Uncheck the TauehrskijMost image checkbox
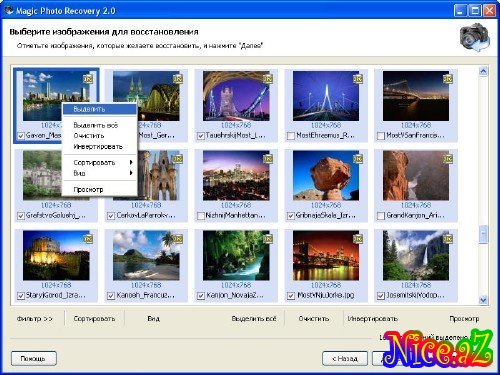The height and width of the screenshot is (375, 500). pyautogui.click(x=201, y=136)
